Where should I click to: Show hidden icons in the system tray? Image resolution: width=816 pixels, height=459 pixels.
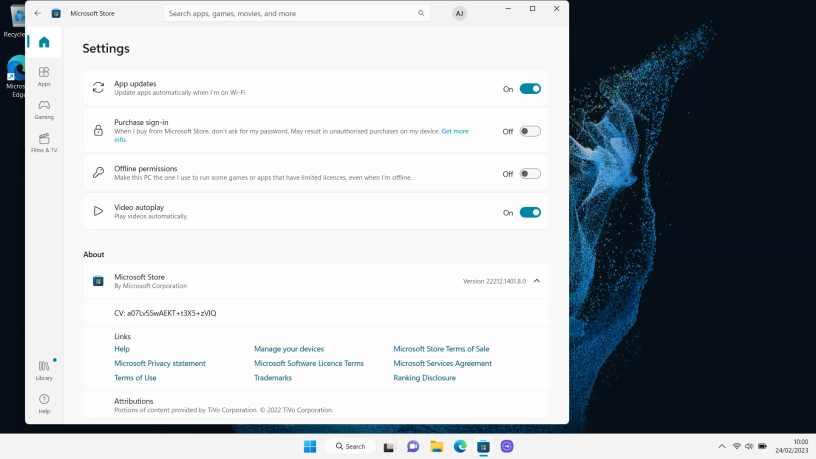(722, 446)
